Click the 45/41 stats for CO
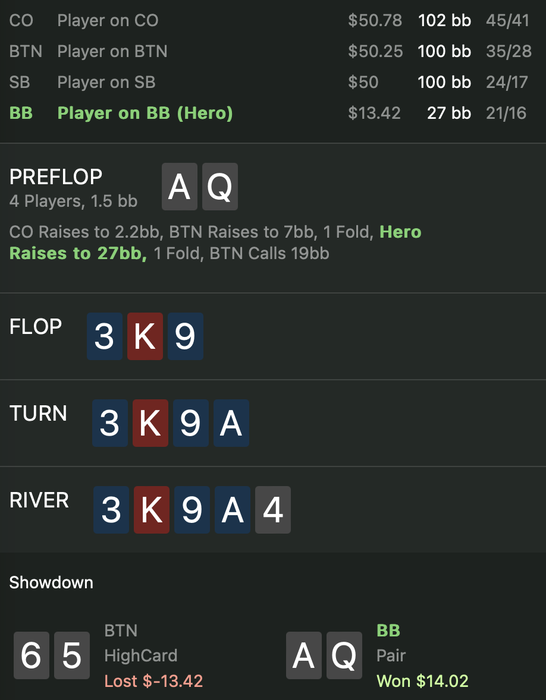 508,21
